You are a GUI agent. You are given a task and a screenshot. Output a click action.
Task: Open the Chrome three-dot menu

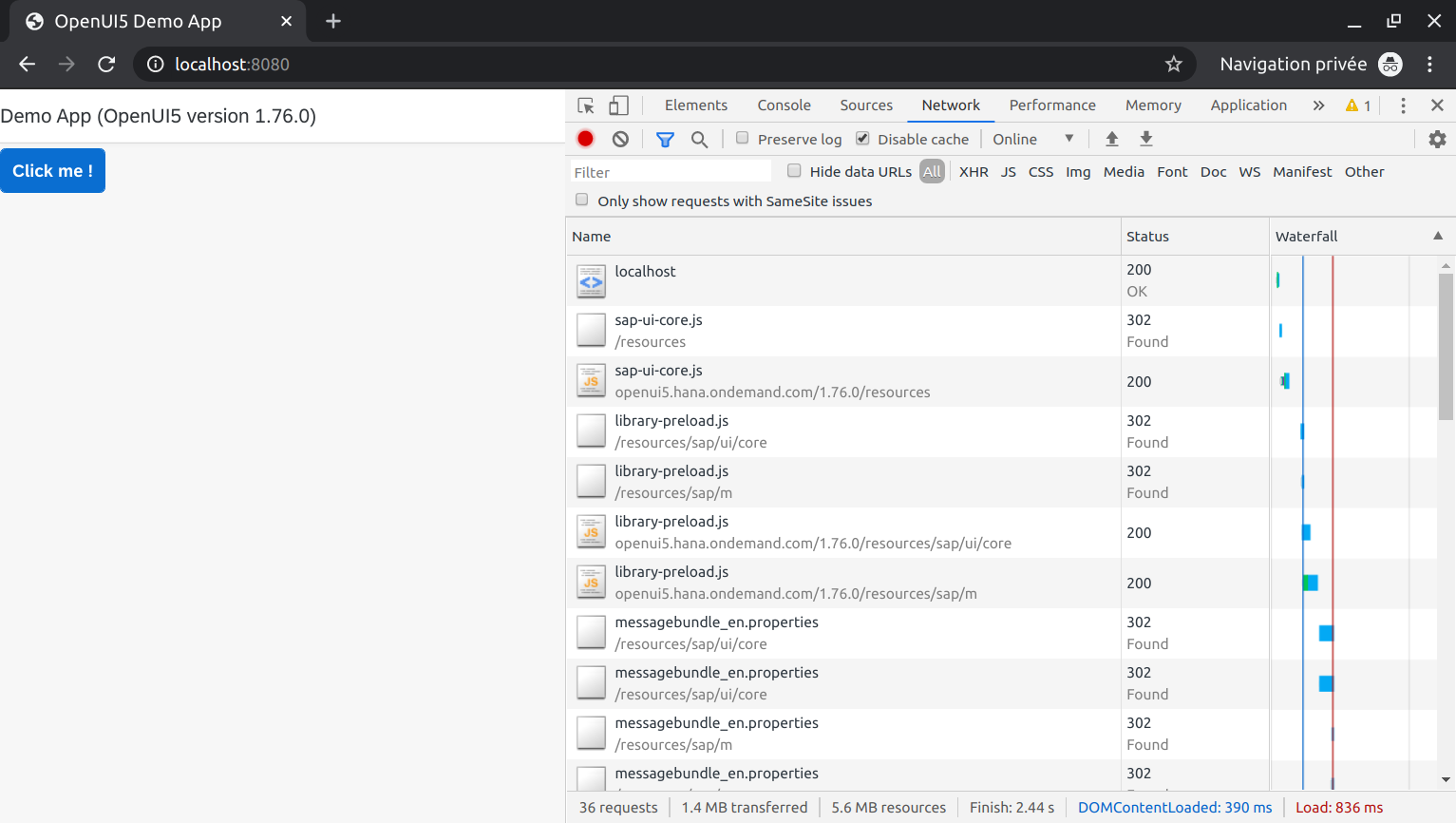click(x=1429, y=64)
